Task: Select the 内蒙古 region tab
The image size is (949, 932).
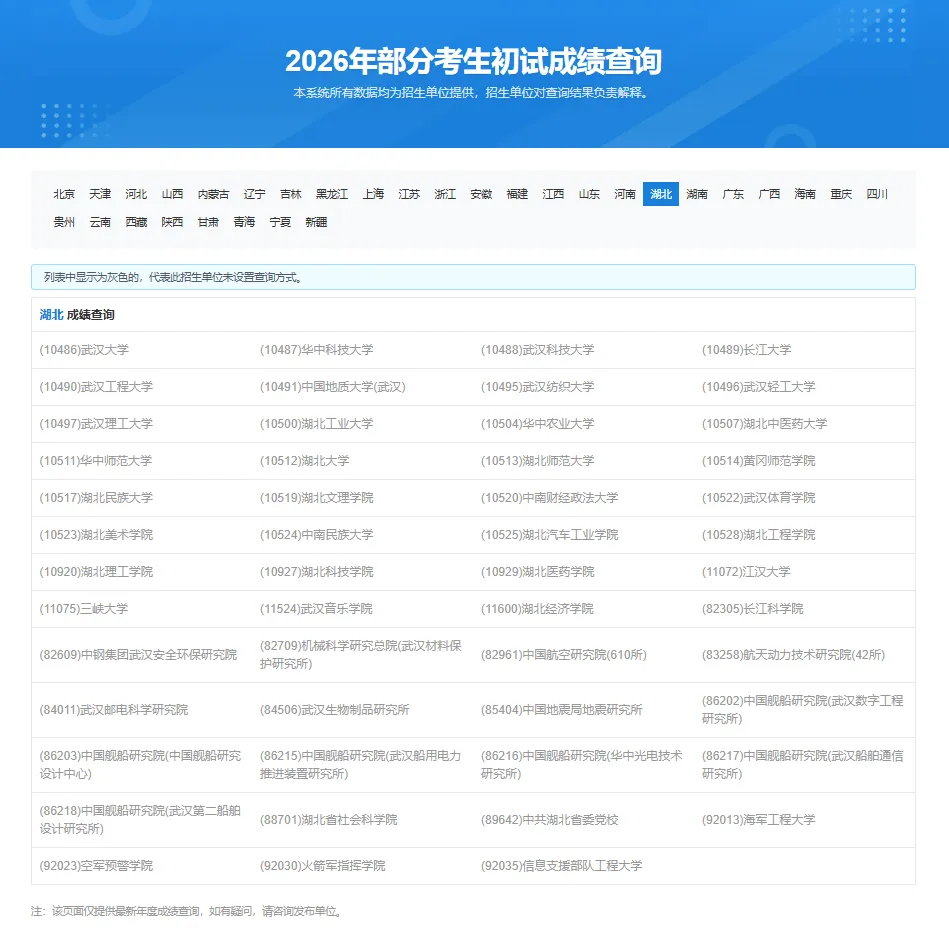Action: 214,194
